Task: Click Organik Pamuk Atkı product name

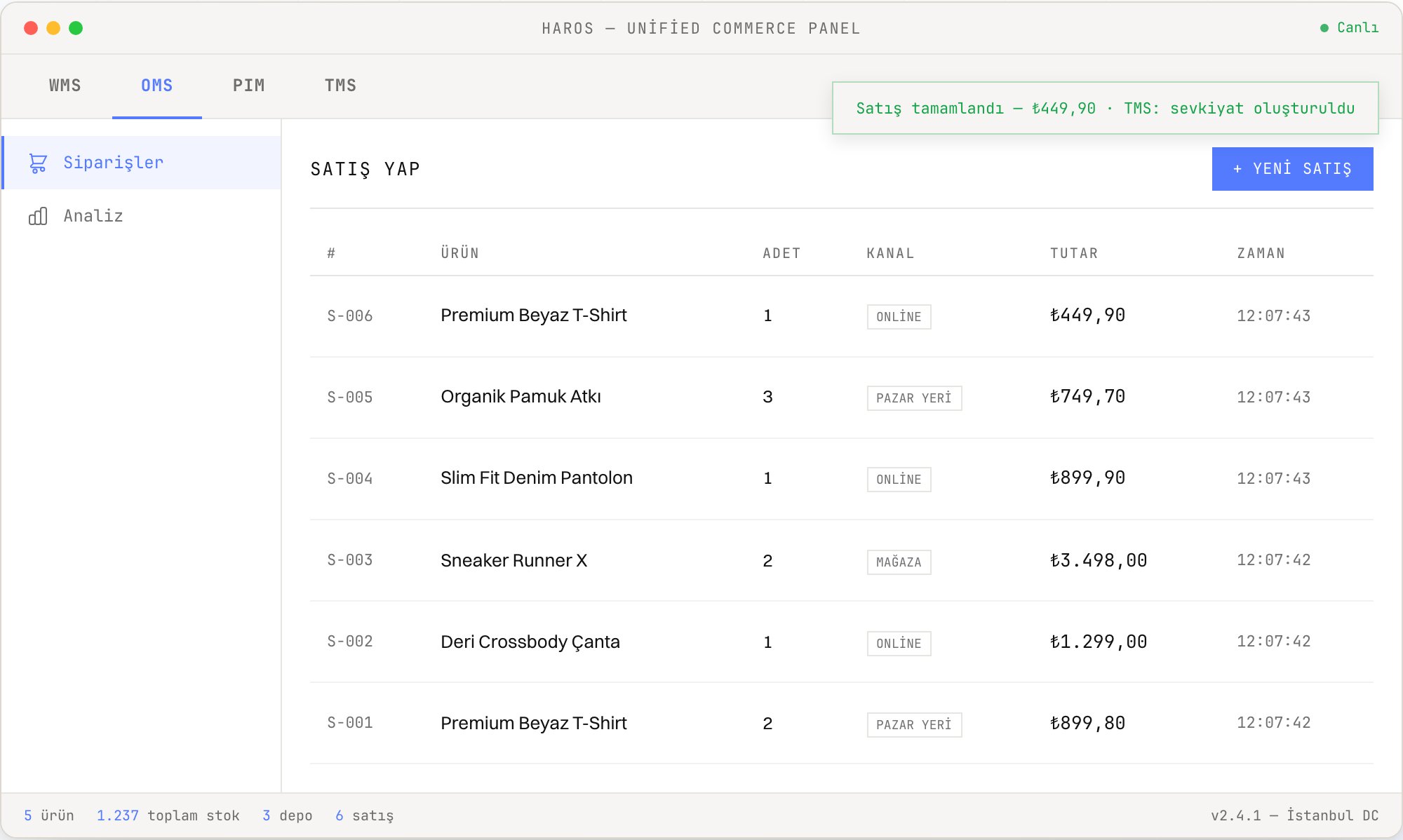Action: [x=521, y=397]
